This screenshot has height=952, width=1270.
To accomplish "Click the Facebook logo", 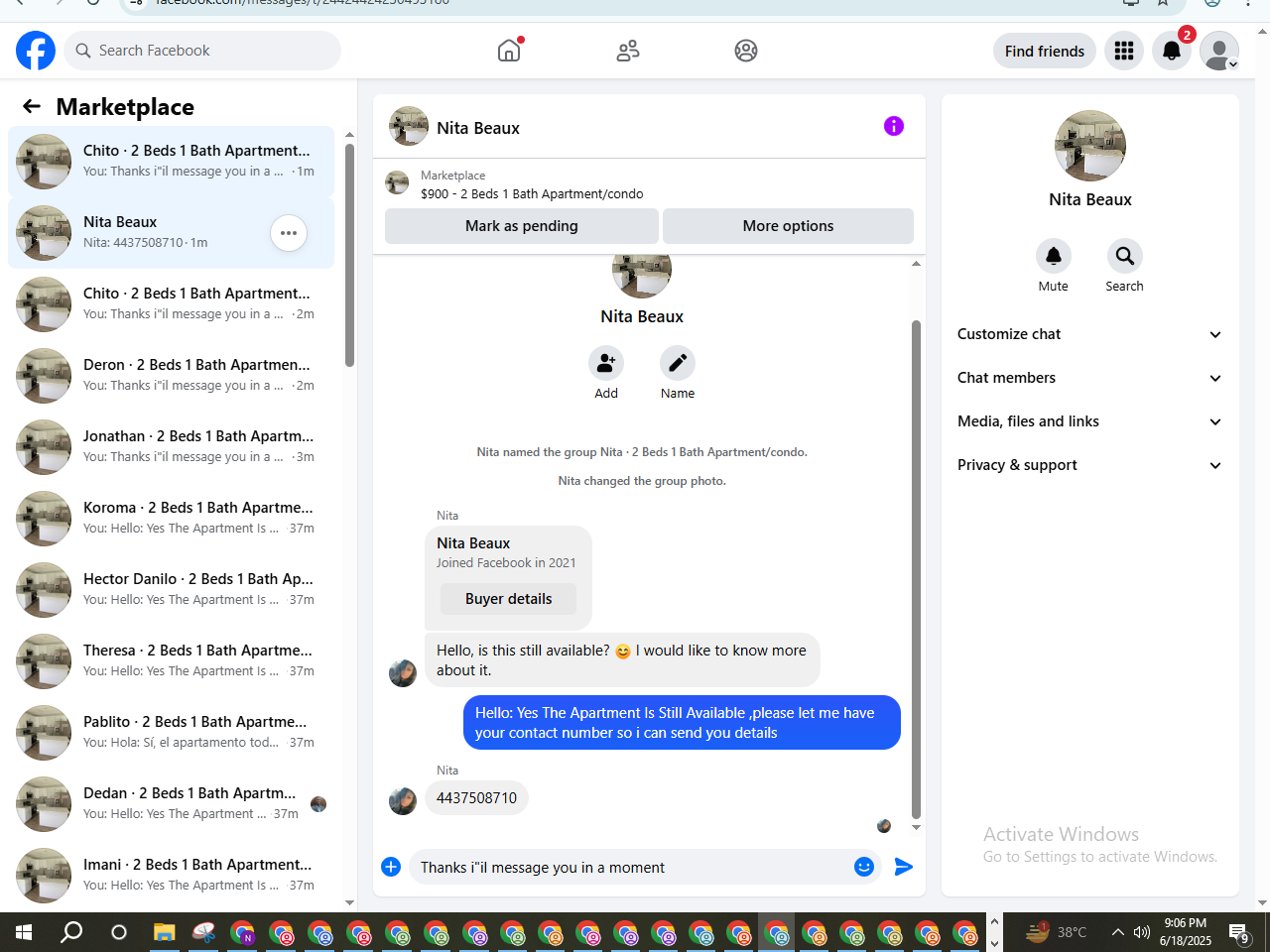I will tap(36, 51).
